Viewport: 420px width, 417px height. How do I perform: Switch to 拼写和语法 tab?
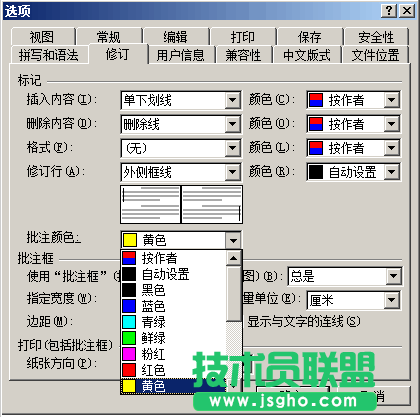49,55
